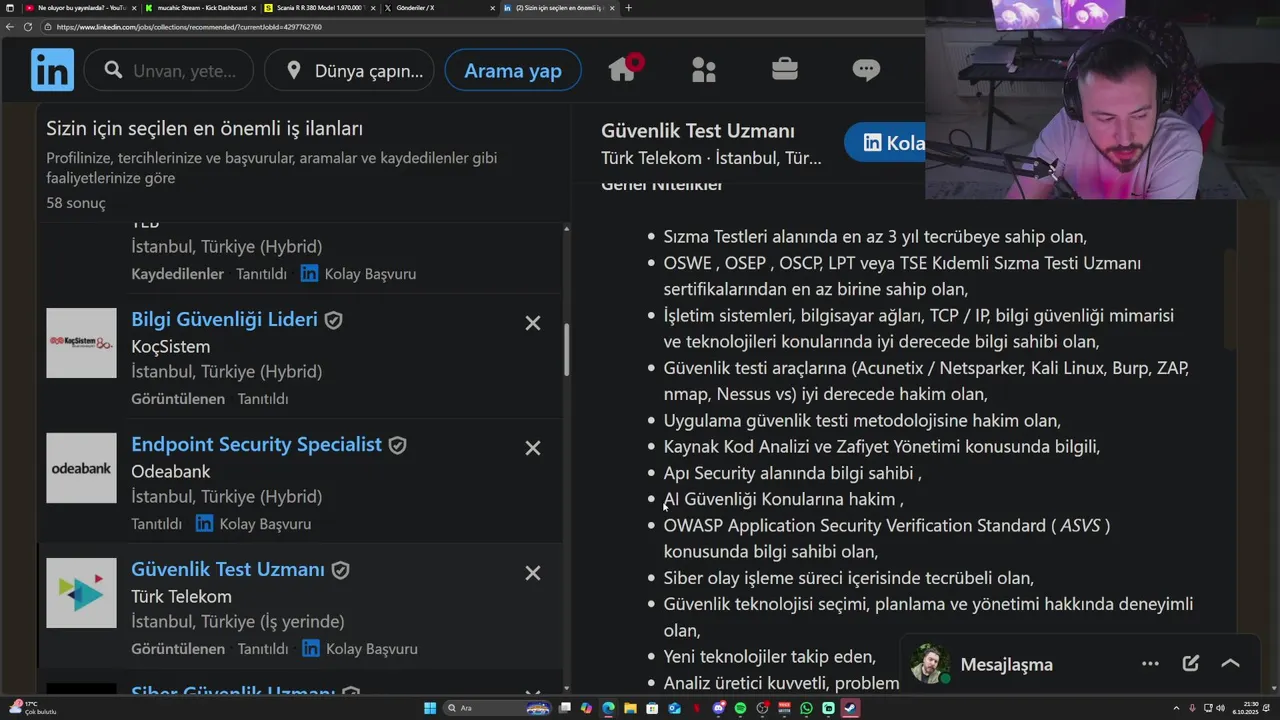This screenshot has width=1280, height=720.
Task: Open Türk Telekom company logo thumbnail
Action: [81, 593]
